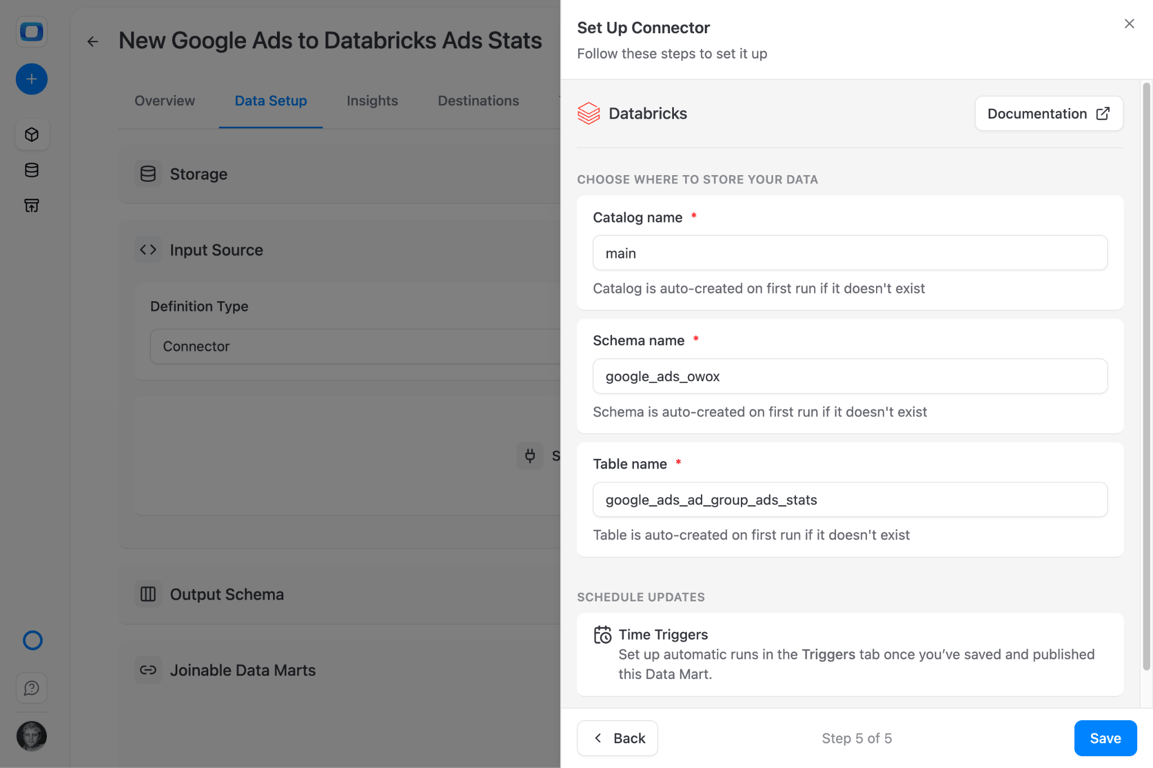Expand the Storage section
Image resolution: width=1153 pixels, height=768 pixels.
point(340,174)
